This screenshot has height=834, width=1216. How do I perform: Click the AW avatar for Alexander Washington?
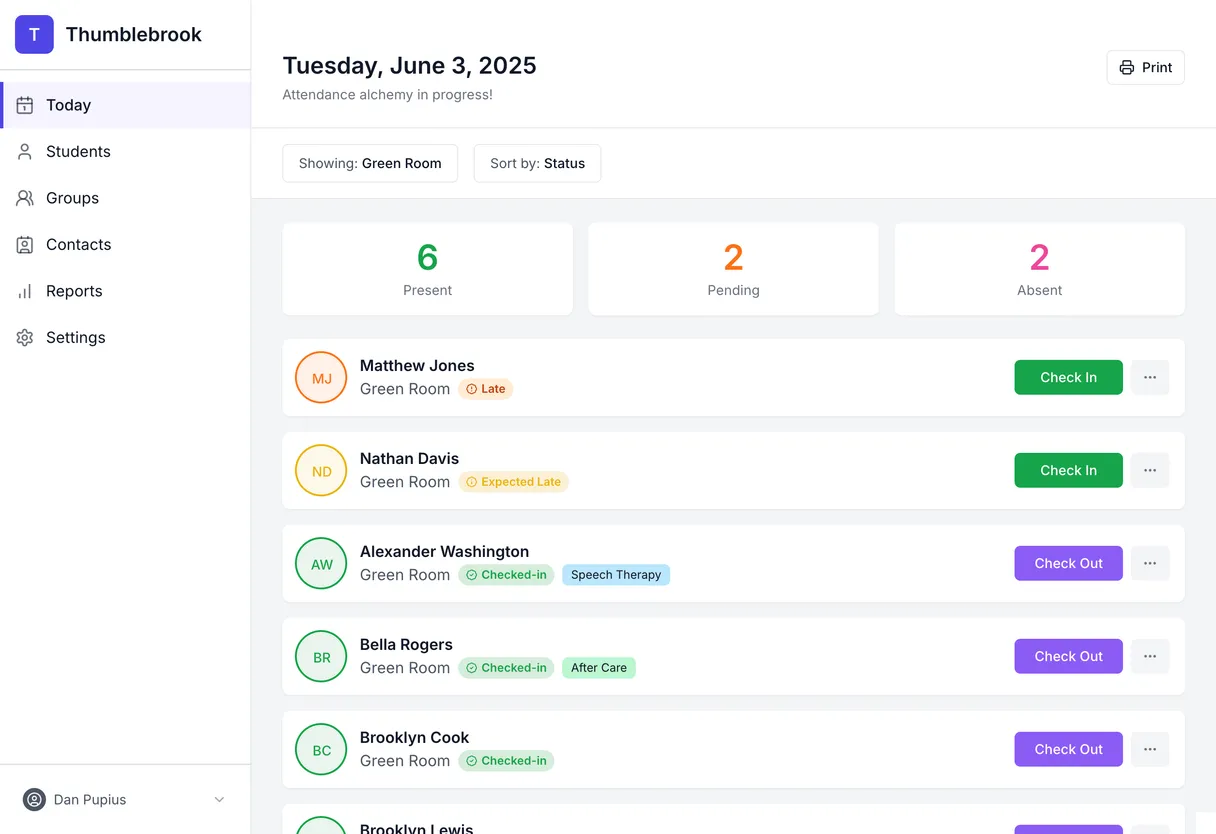(321, 564)
